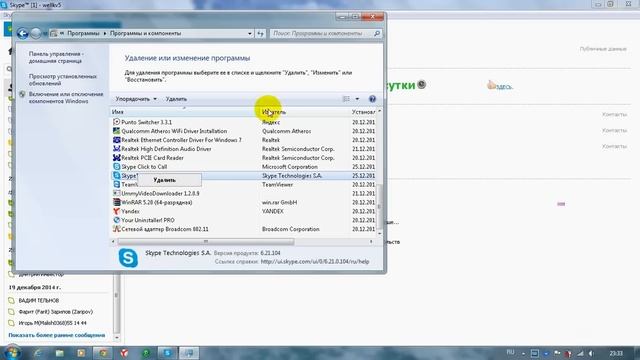Select the Broadcom Corporation publisher cell
The height and width of the screenshot is (360, 640).
(x=291, y=229)
